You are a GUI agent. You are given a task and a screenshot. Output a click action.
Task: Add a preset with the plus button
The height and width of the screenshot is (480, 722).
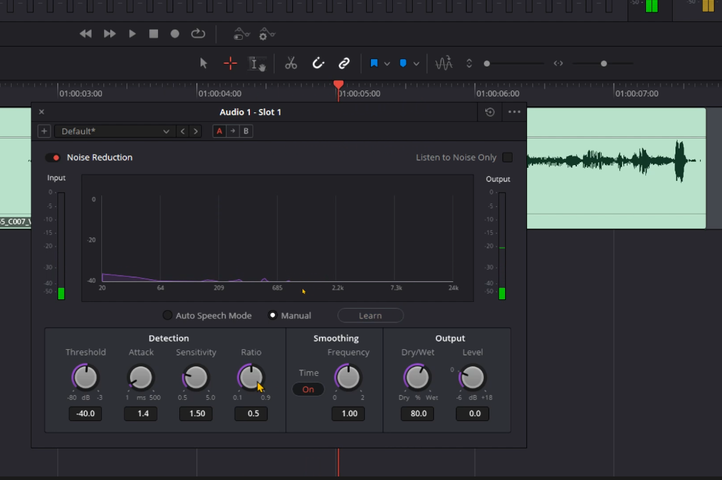click(x=44, y=131)
